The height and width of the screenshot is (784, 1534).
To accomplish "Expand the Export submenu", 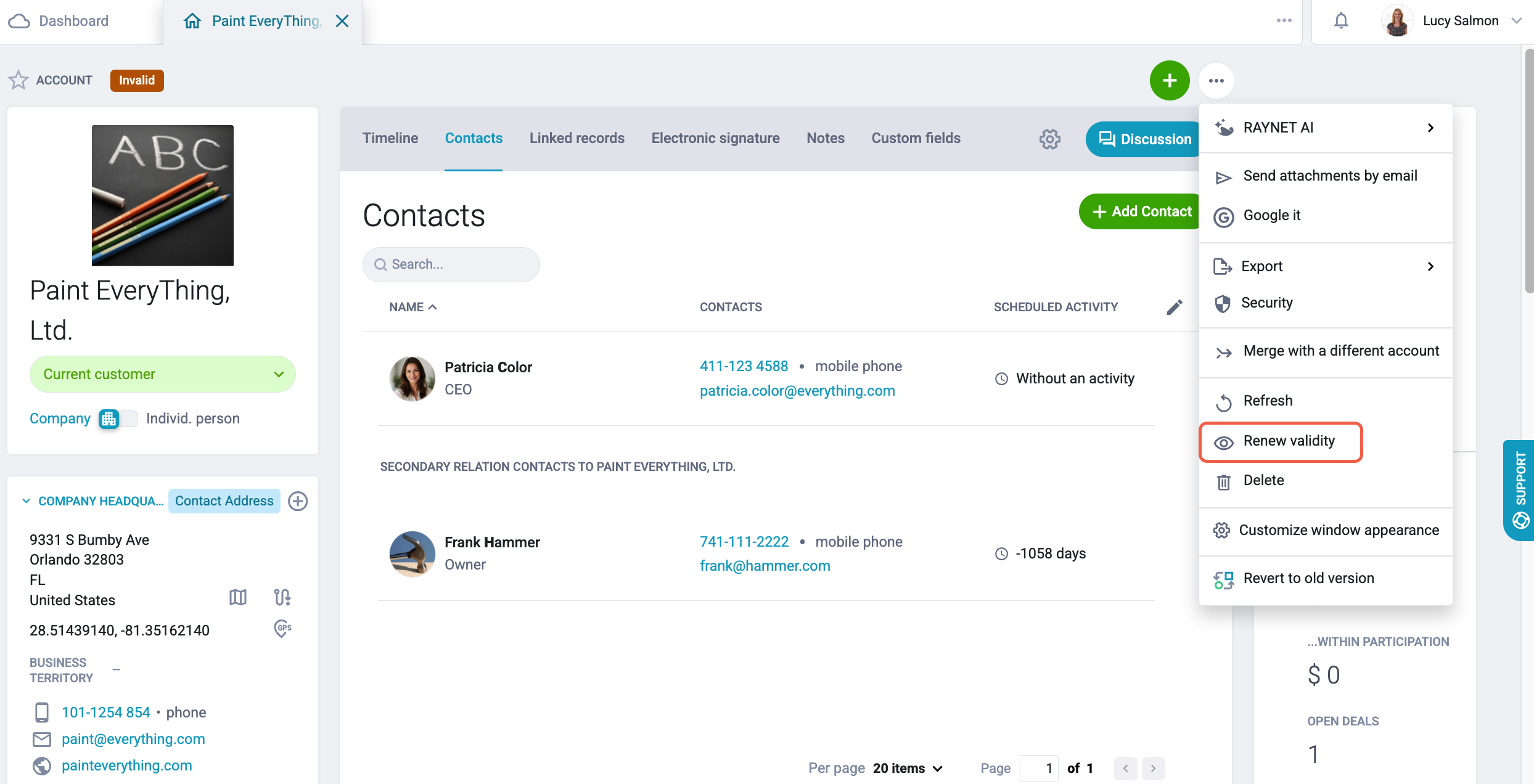I will pos(1326,266).
